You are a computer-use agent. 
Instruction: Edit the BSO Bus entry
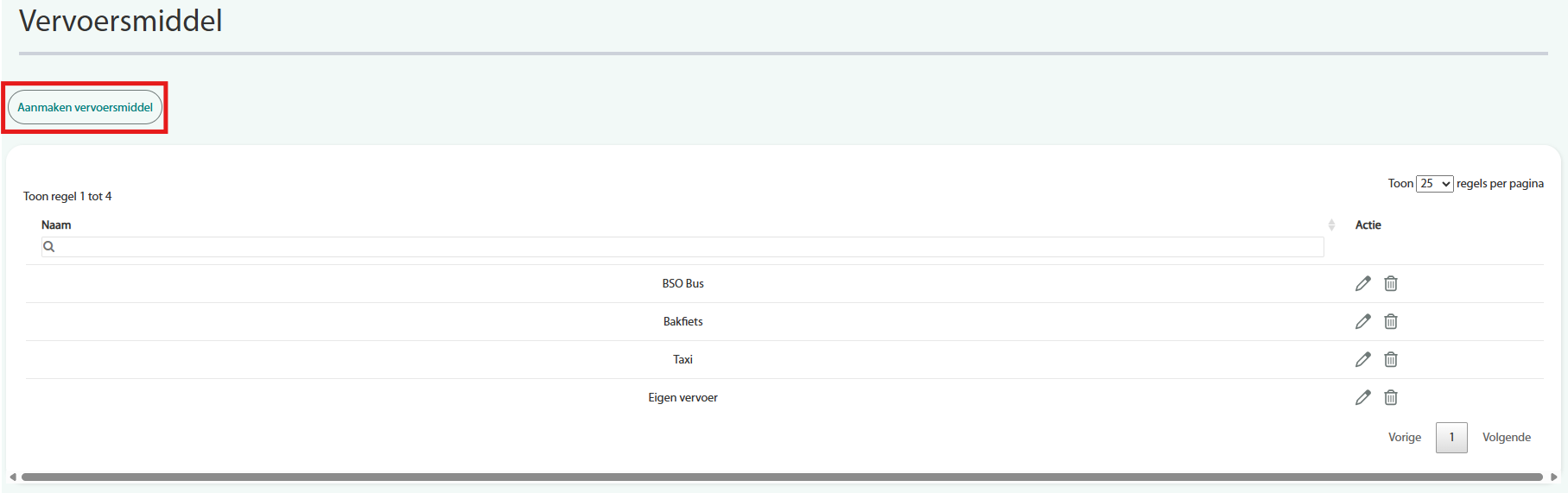click(1362, 283)
